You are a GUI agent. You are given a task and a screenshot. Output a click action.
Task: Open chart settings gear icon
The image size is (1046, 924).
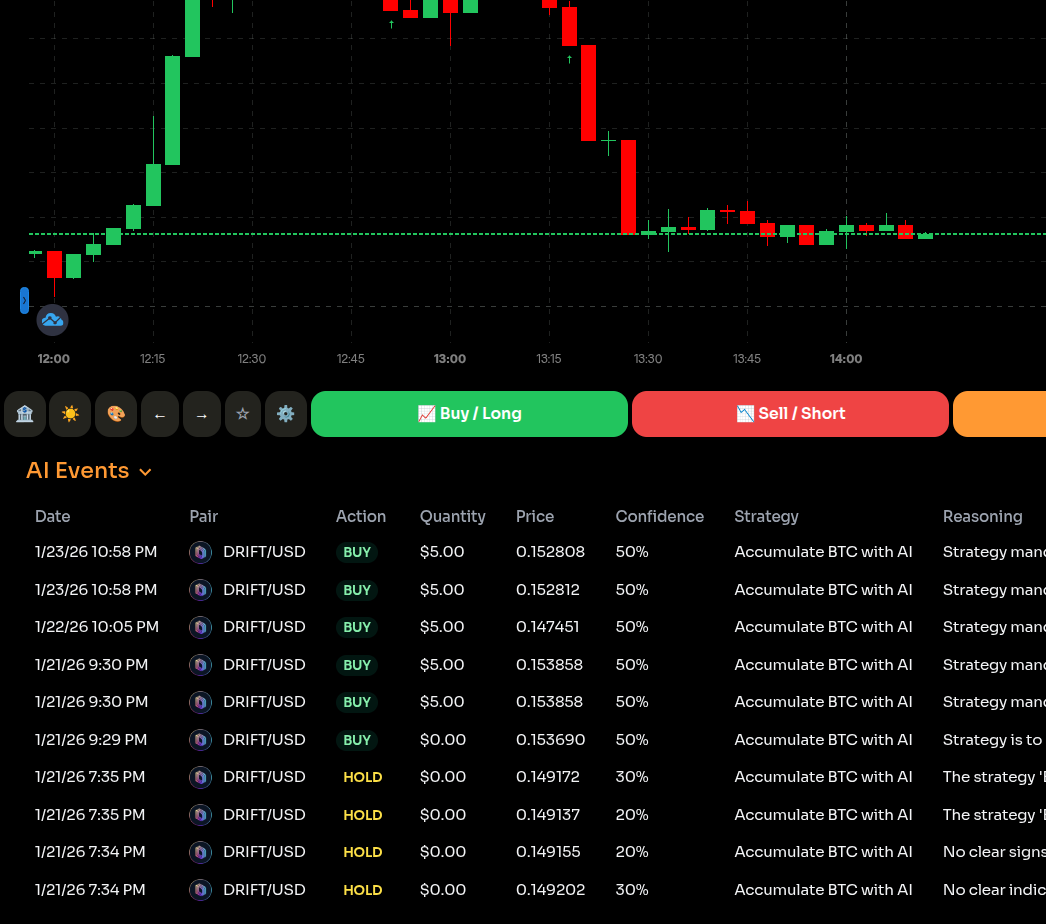click(286, 414)
